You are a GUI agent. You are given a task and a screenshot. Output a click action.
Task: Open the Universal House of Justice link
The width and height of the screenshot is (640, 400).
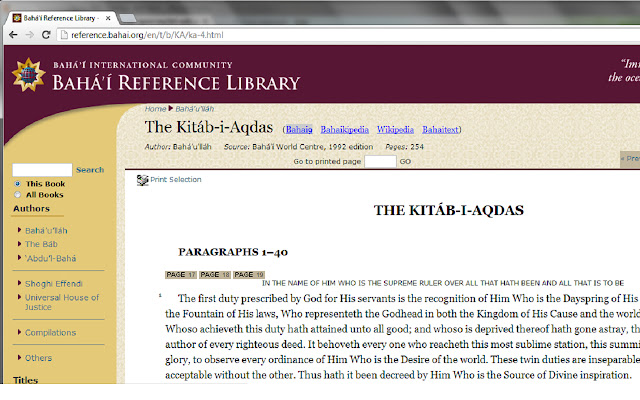pyautogui.click(x=62, y=302)
